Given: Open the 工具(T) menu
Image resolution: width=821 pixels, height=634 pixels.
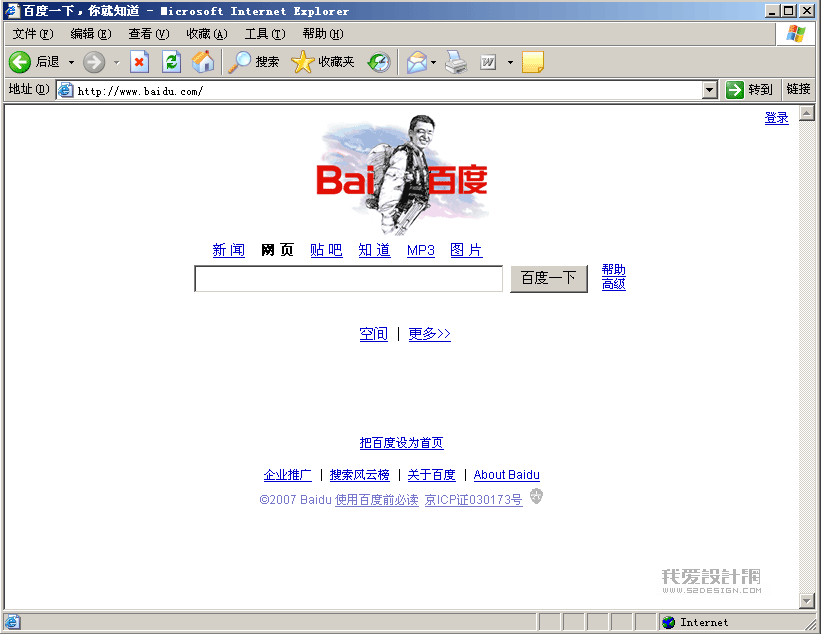Looking at the screenshot, I should 265,34.
